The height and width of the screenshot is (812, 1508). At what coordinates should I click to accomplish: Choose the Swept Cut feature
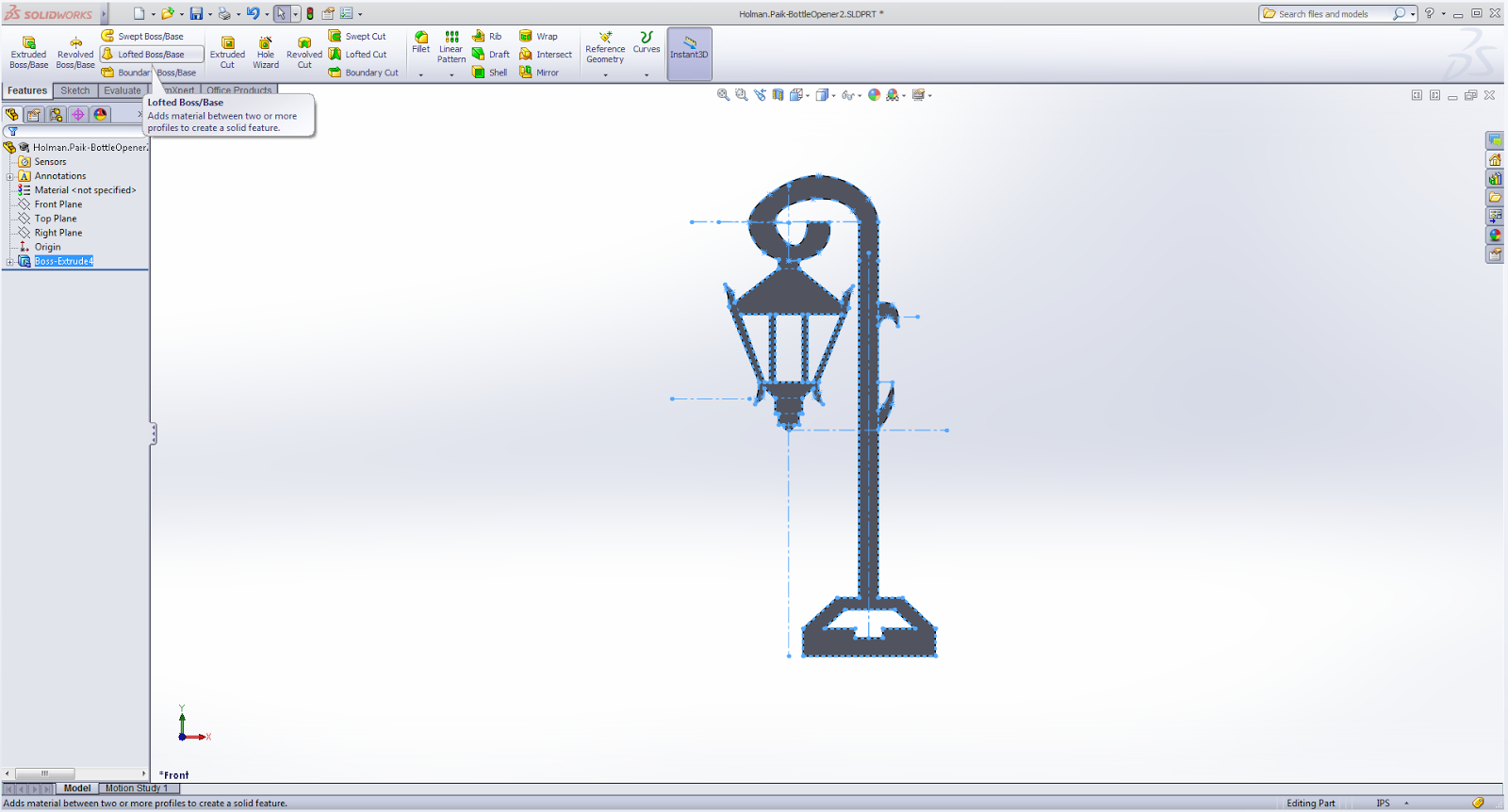point(357,36)
